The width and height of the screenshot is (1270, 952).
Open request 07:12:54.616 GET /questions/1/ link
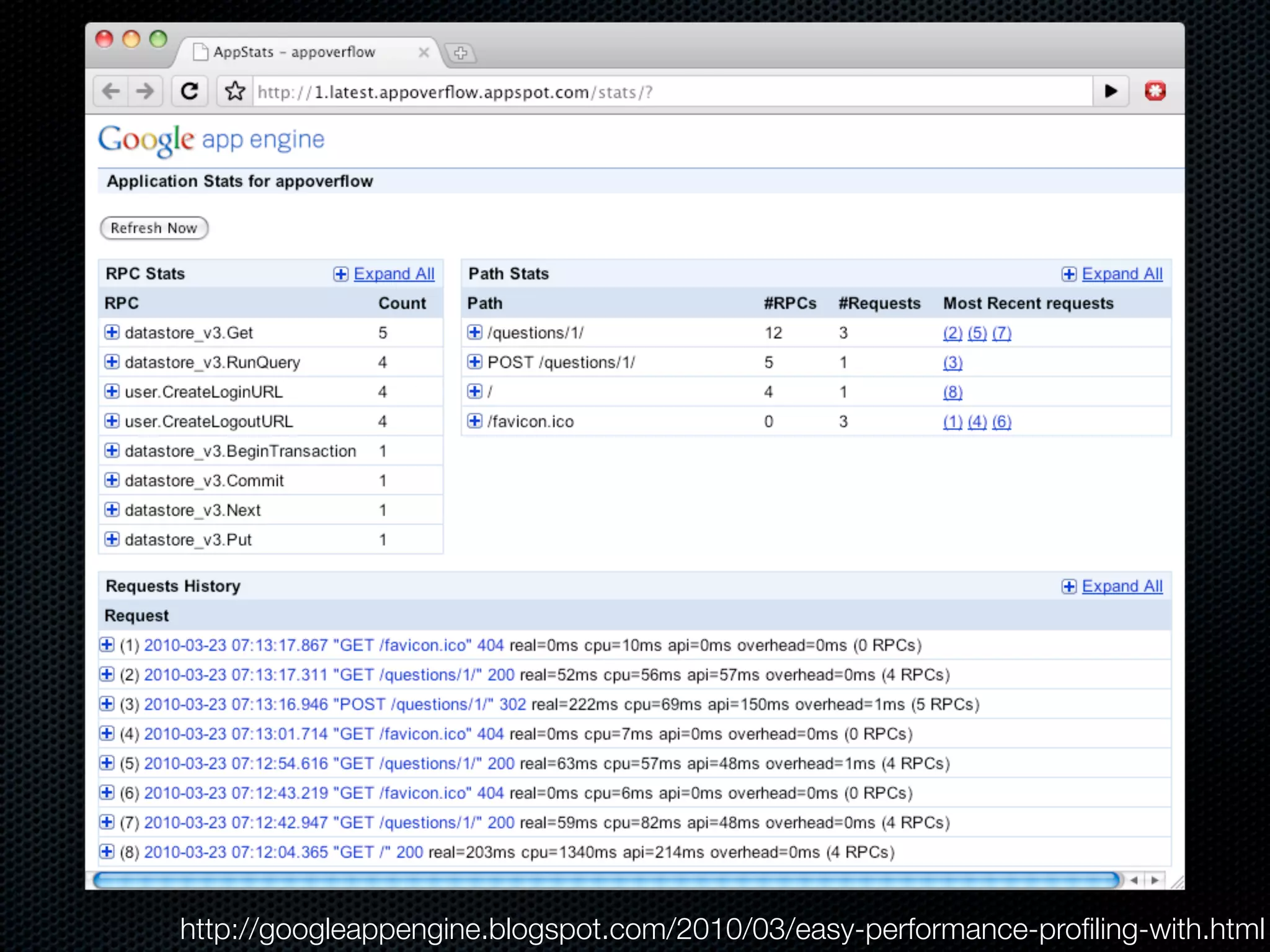click(x=329, y=764)
